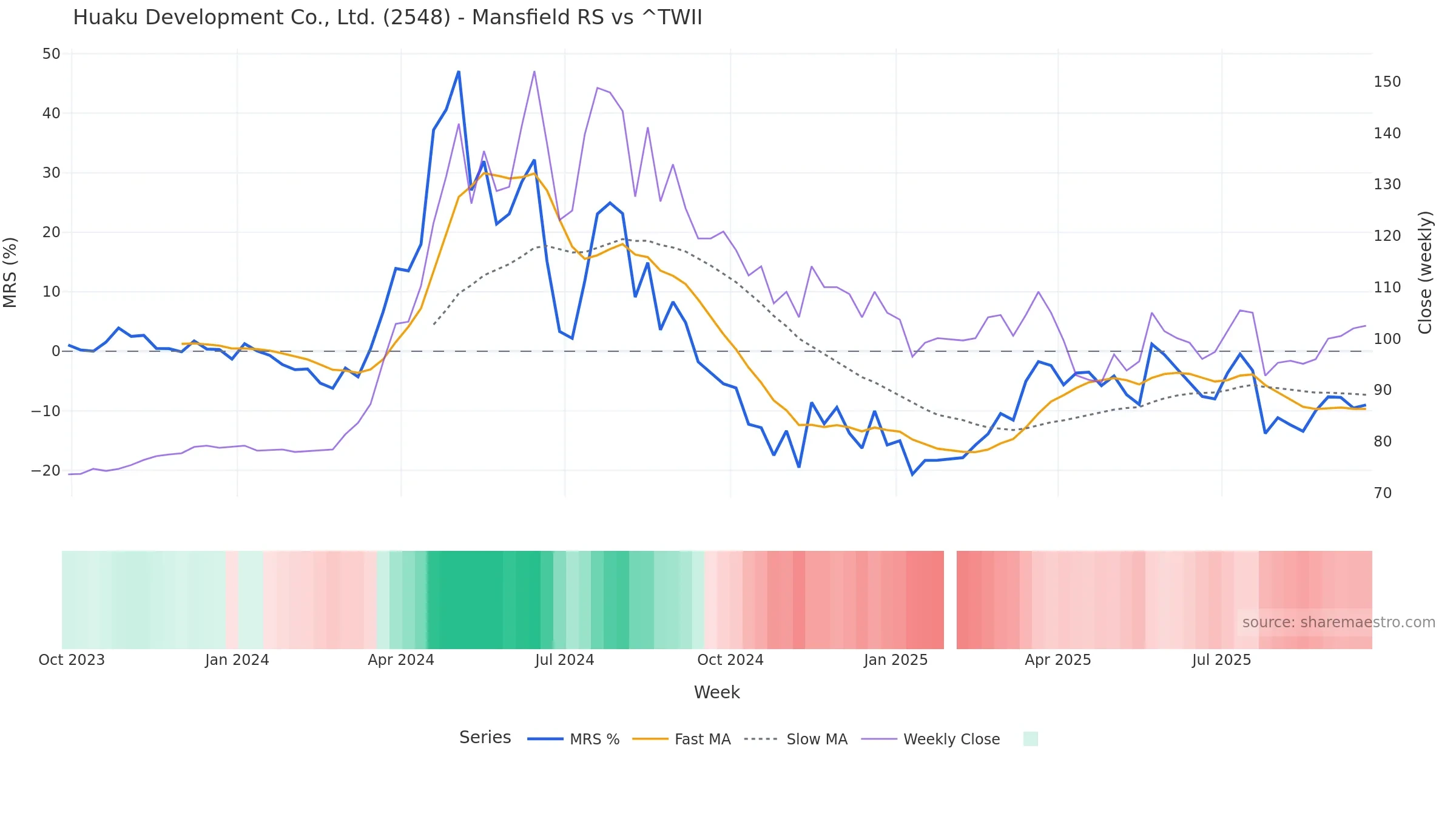This screenshot has height=819, width=1456.
Task: Click the light green legend swatch
Action: coord(1030,738)
